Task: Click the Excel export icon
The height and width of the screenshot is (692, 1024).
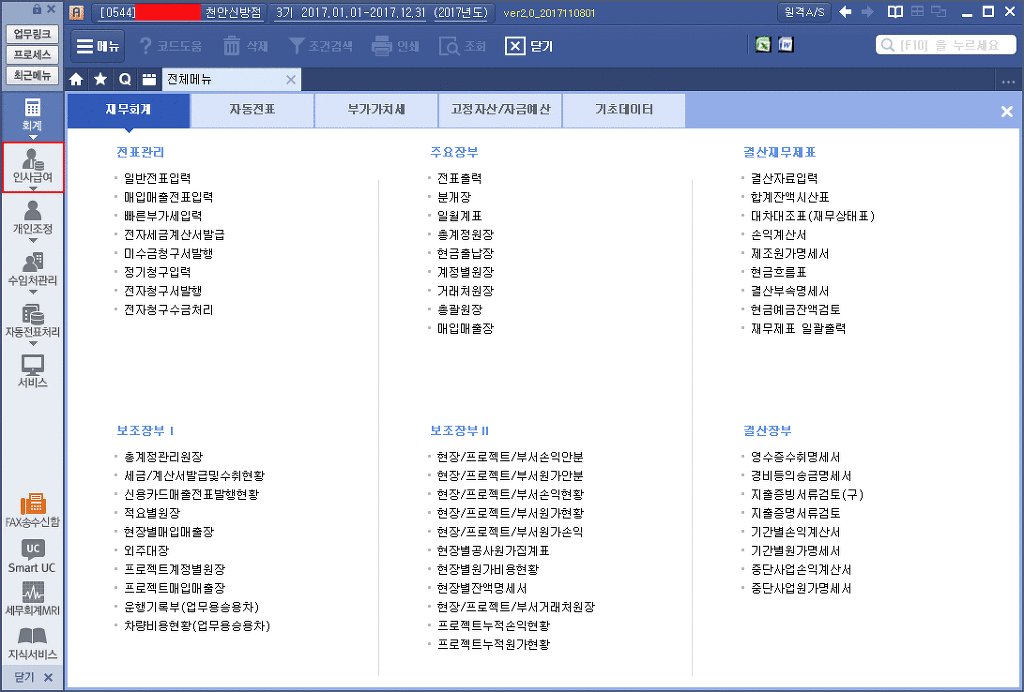Action: coord(763,46)
